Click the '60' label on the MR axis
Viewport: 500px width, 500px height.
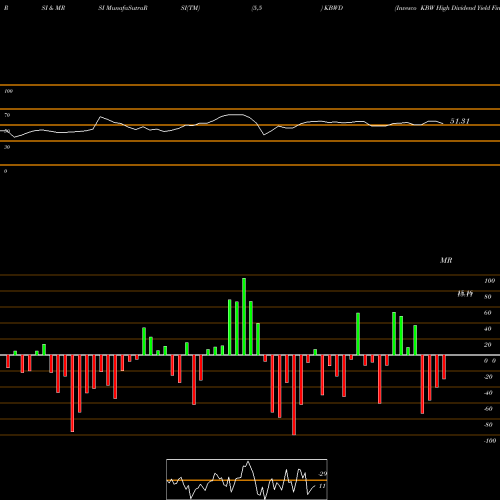pos(488,313)
